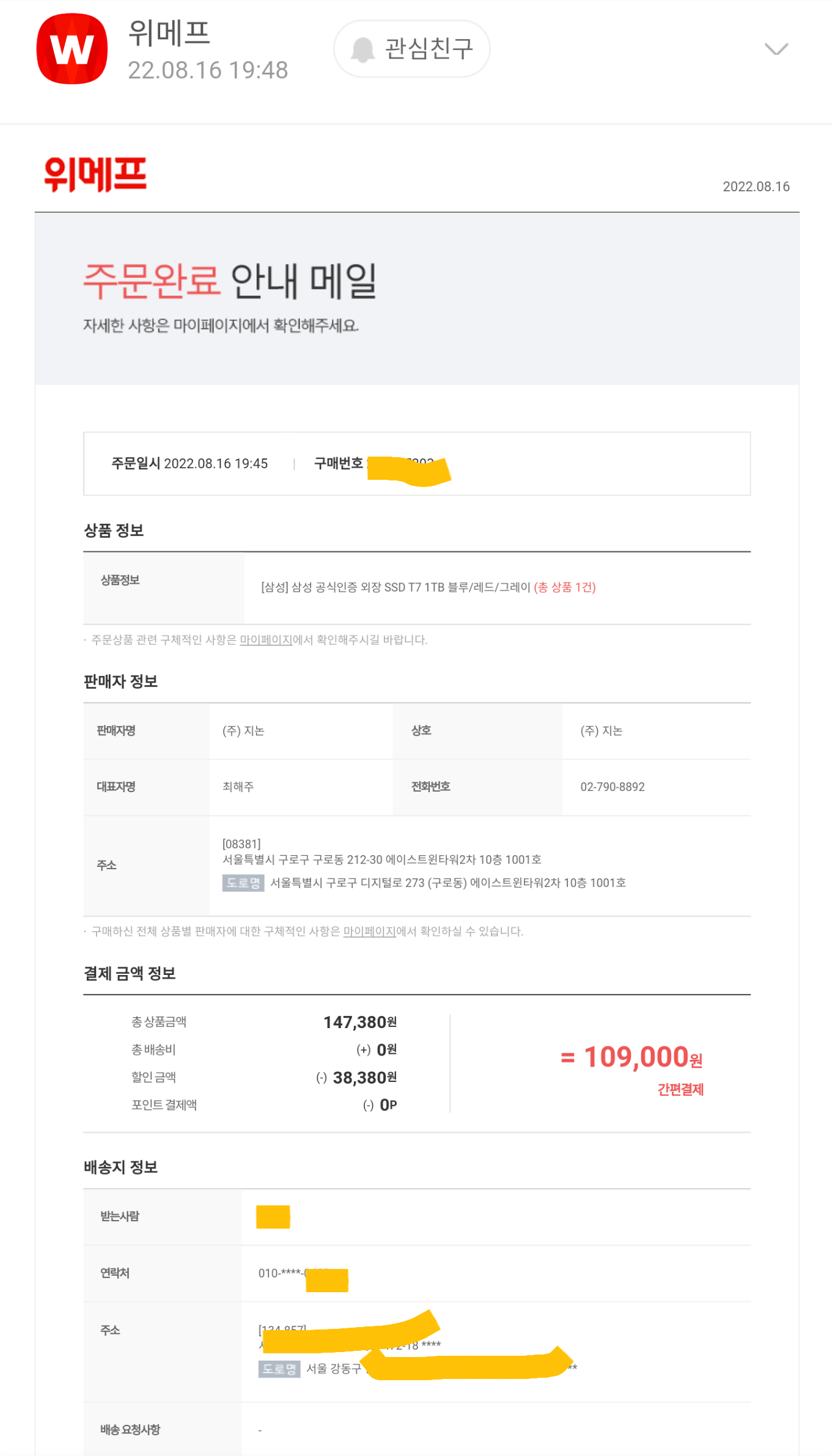Tap the sender name 위메프 in the header
This screenshot has height=1456, width=832.
tap(169, 33)
